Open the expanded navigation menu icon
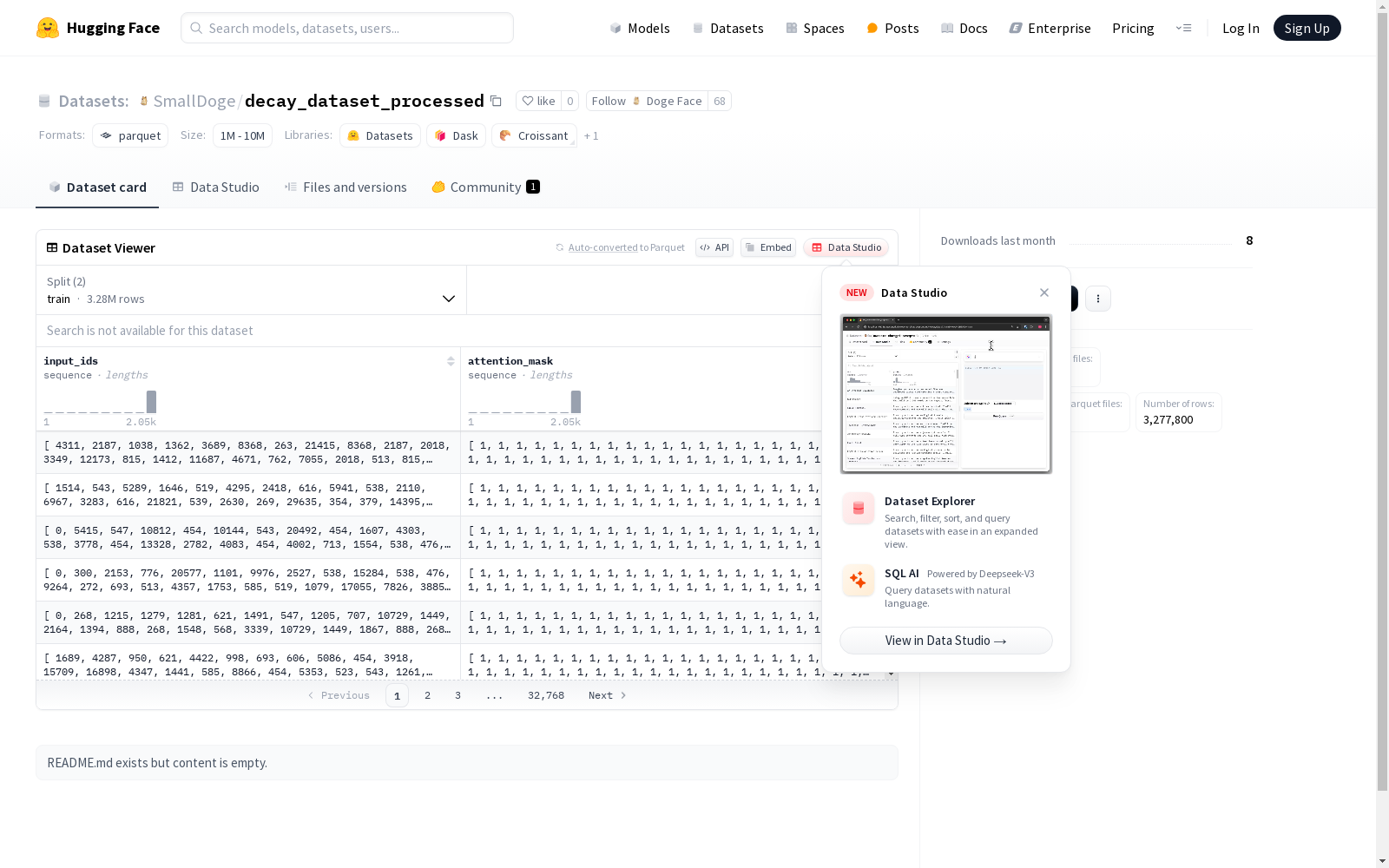 click(x=1183, y=28)
